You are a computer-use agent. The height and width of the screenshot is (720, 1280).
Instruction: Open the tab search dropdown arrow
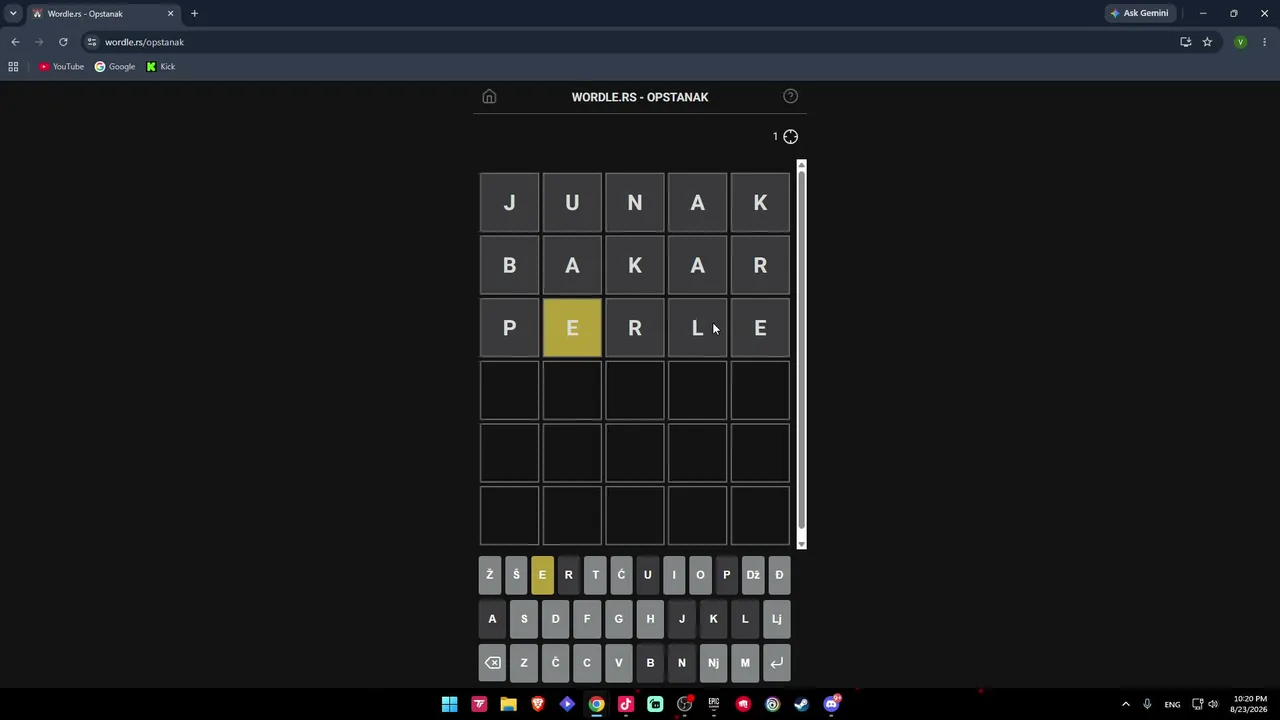pyautogui.click(x=13, y=13)
